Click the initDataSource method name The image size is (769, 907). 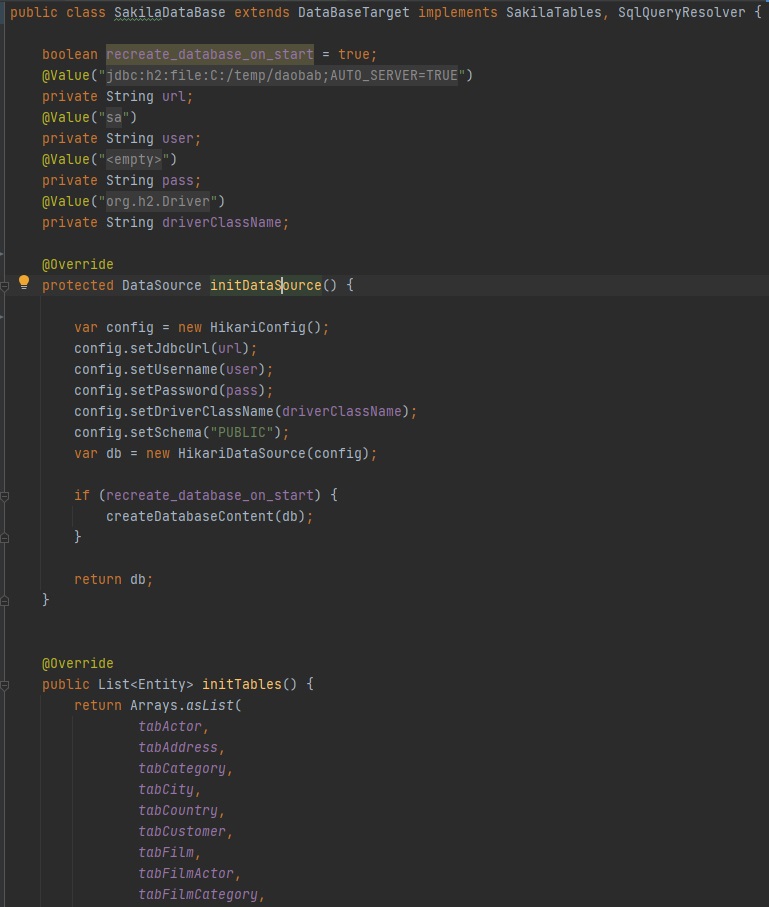pyautogui.click(x=266, y=285)
